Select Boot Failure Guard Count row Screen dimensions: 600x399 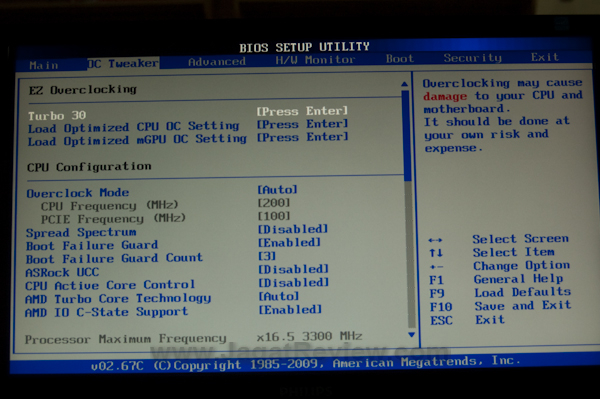(x=114, y=258)
